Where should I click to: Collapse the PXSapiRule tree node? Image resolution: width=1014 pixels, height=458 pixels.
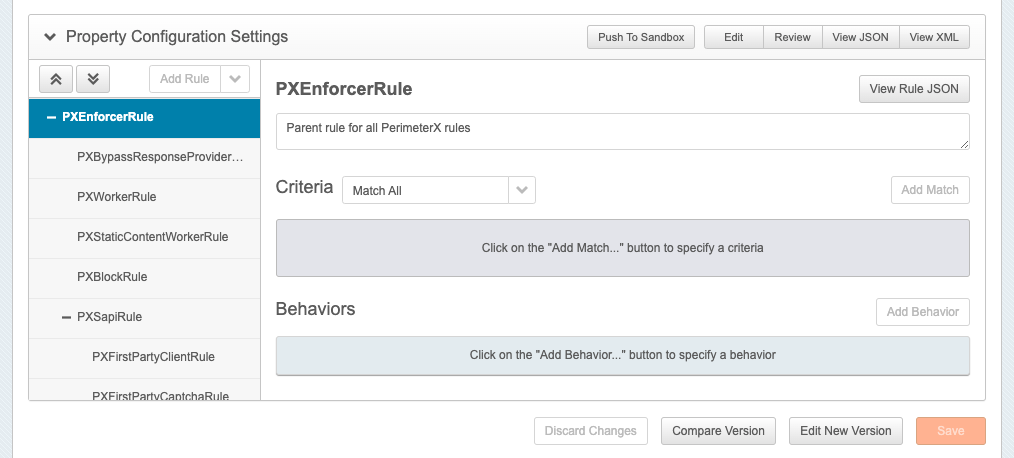[x=66, y=317]
